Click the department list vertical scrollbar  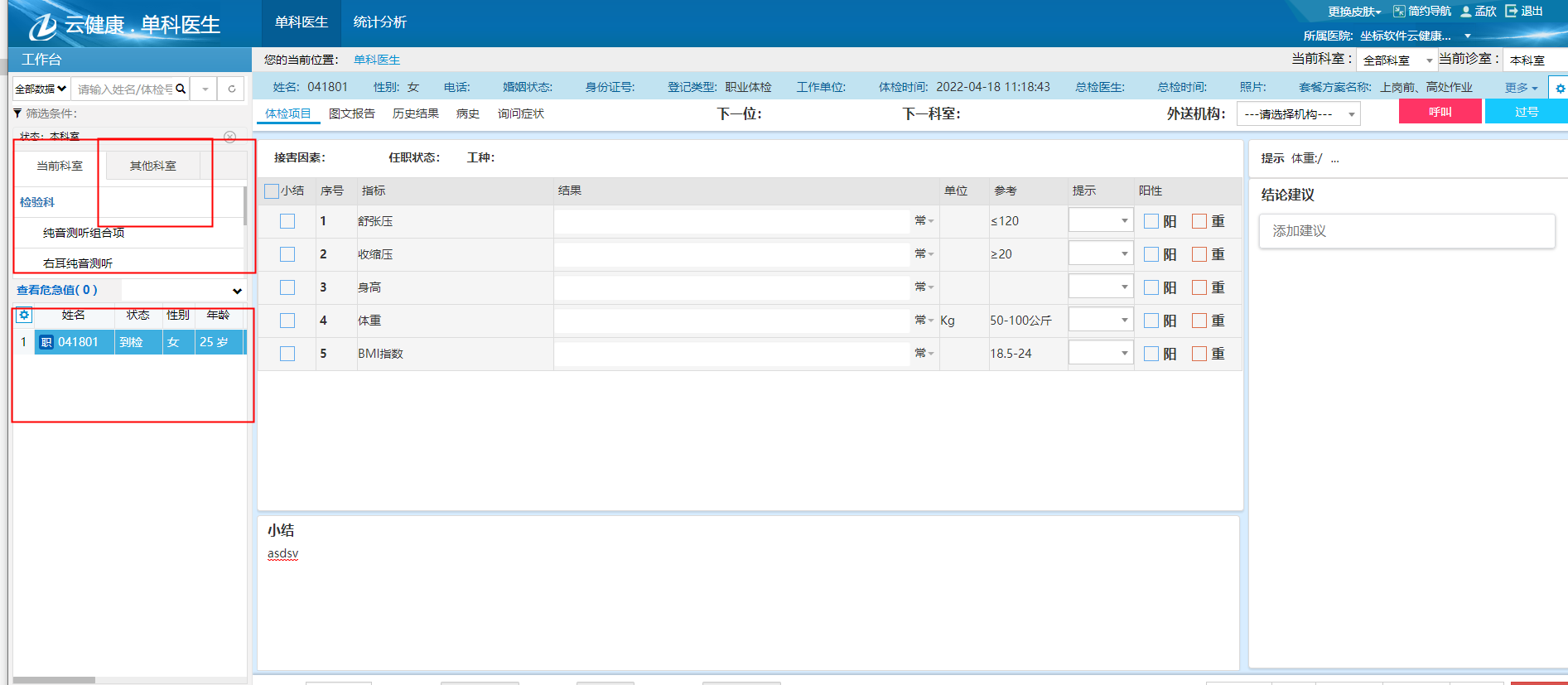(245, 206)
